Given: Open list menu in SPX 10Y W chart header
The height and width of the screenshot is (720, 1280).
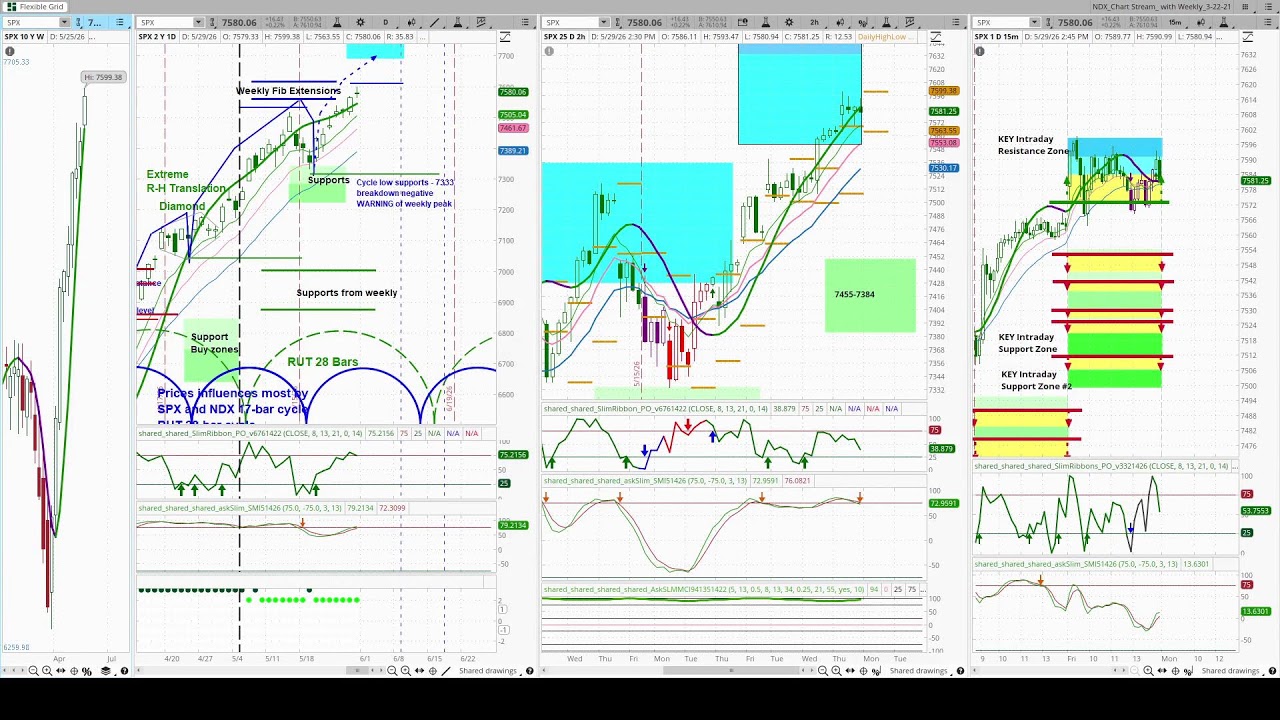Looking at the screenshot, I should tap(119, 22).
